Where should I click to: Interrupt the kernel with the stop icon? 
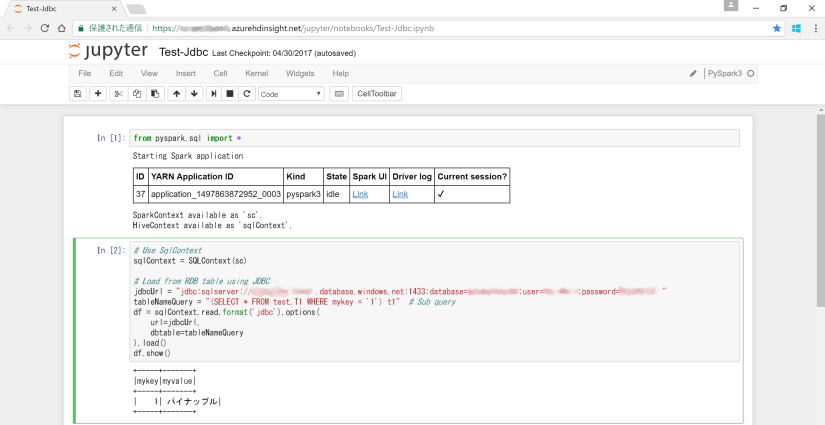tap(230, 94)
